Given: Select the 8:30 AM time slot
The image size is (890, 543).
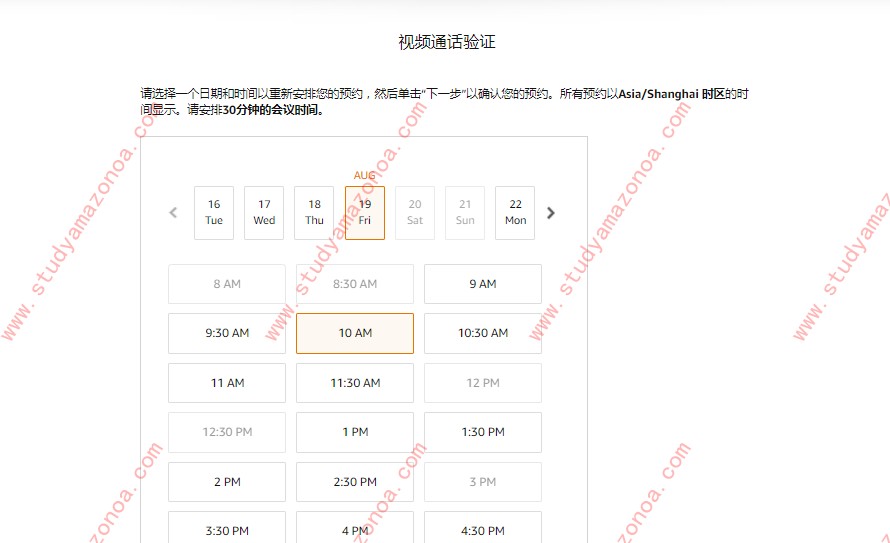Looking at the screenshot, I should tap(355, 284).
